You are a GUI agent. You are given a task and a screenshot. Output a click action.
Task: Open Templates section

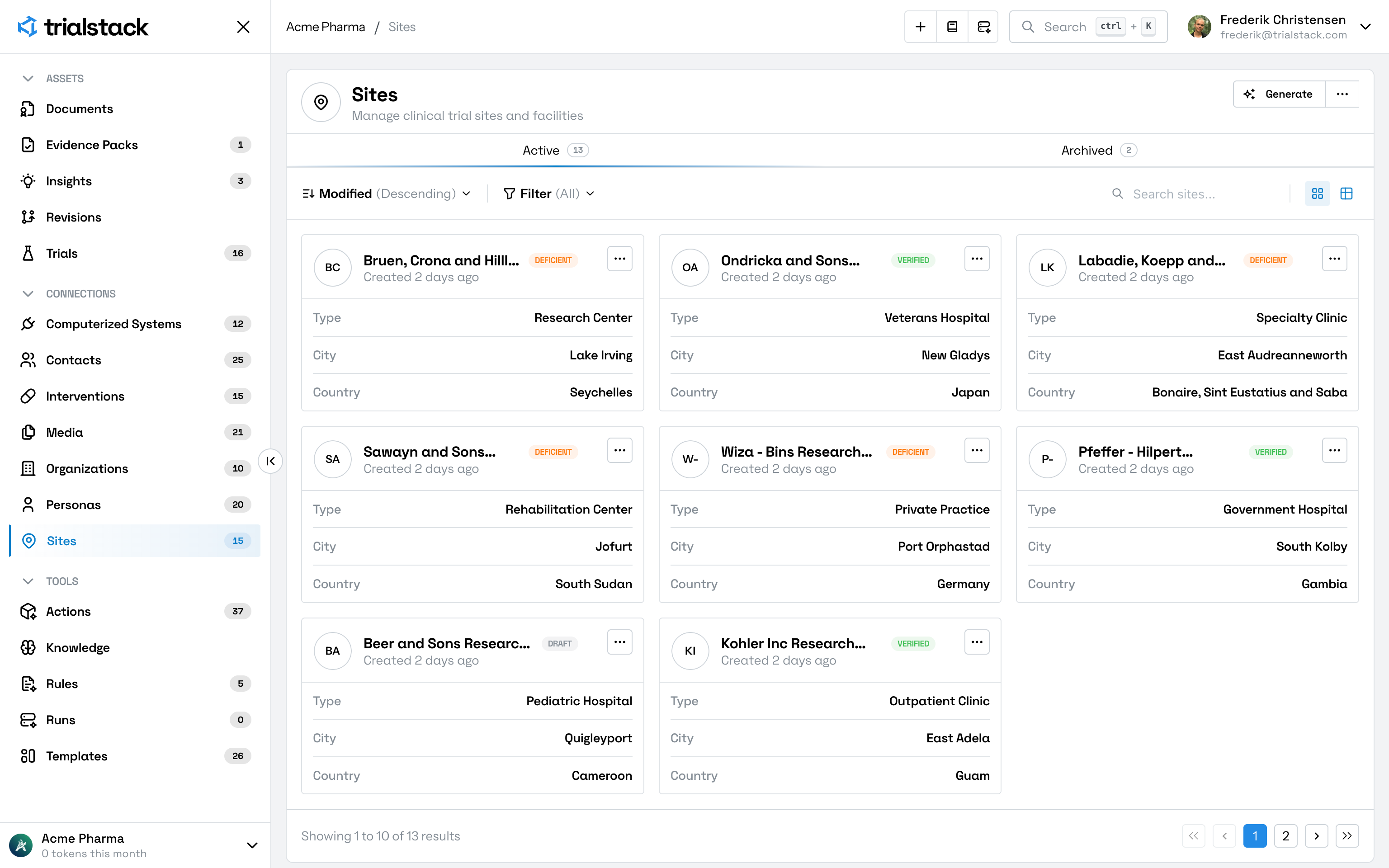(135, 756)
